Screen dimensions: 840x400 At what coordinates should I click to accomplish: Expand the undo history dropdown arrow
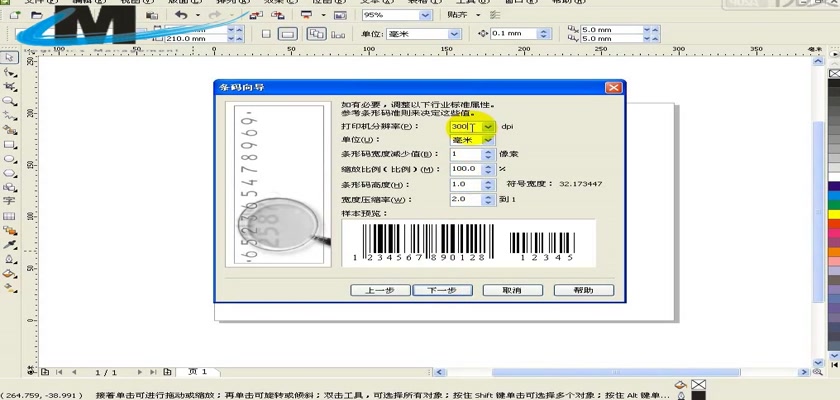point(198,15)
